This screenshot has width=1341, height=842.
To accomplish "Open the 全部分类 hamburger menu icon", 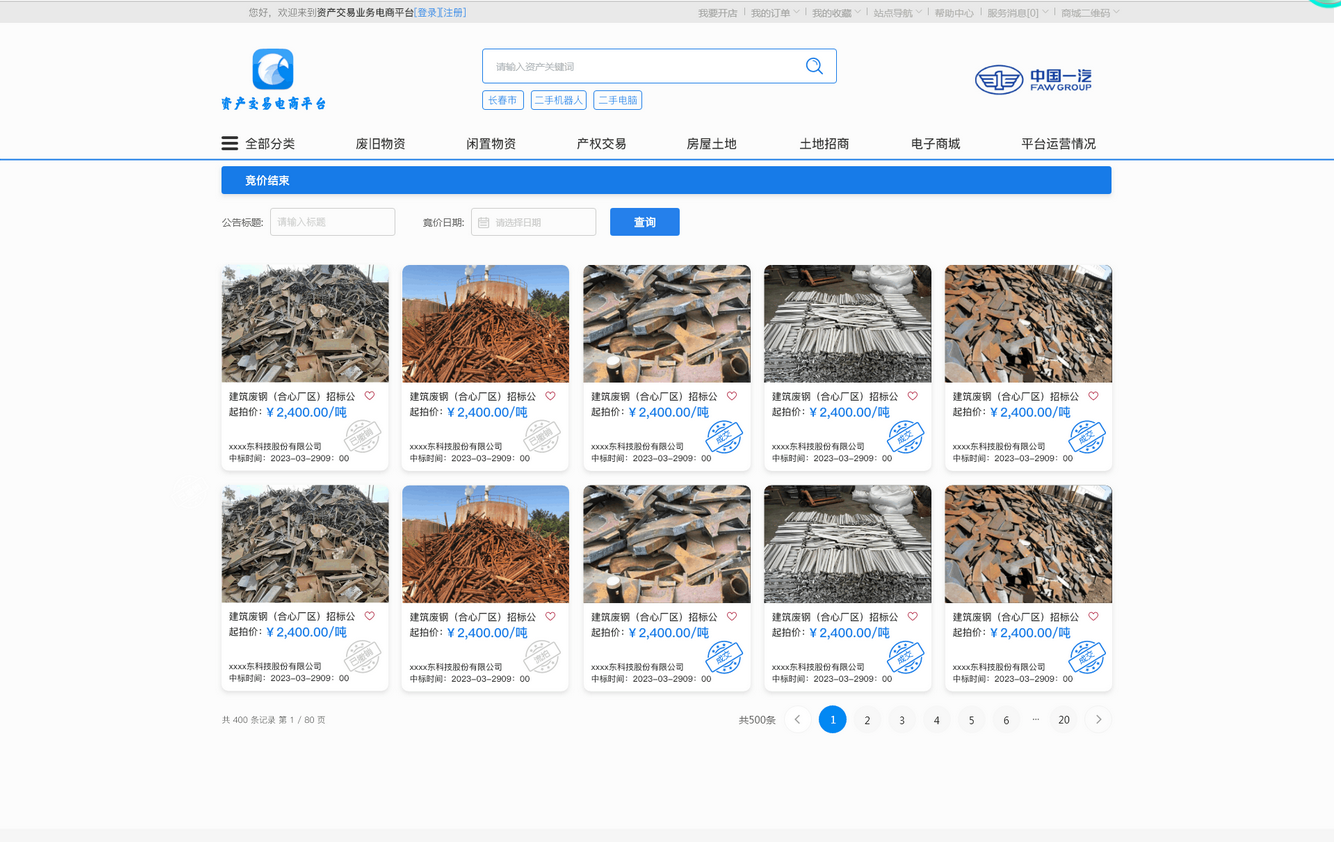I will (x=230, y=143).
